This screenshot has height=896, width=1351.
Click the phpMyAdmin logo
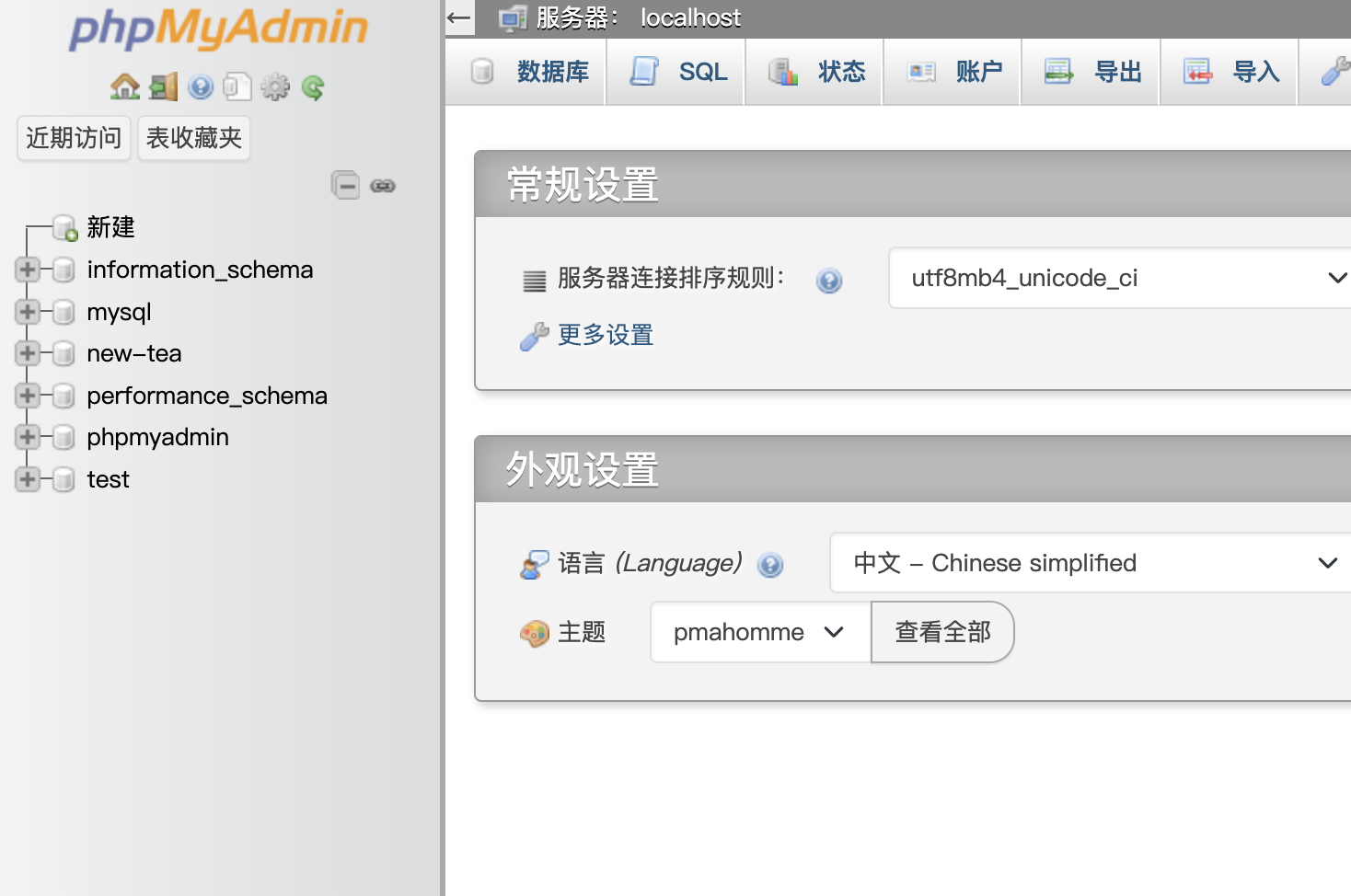click(x=219, y=29)
